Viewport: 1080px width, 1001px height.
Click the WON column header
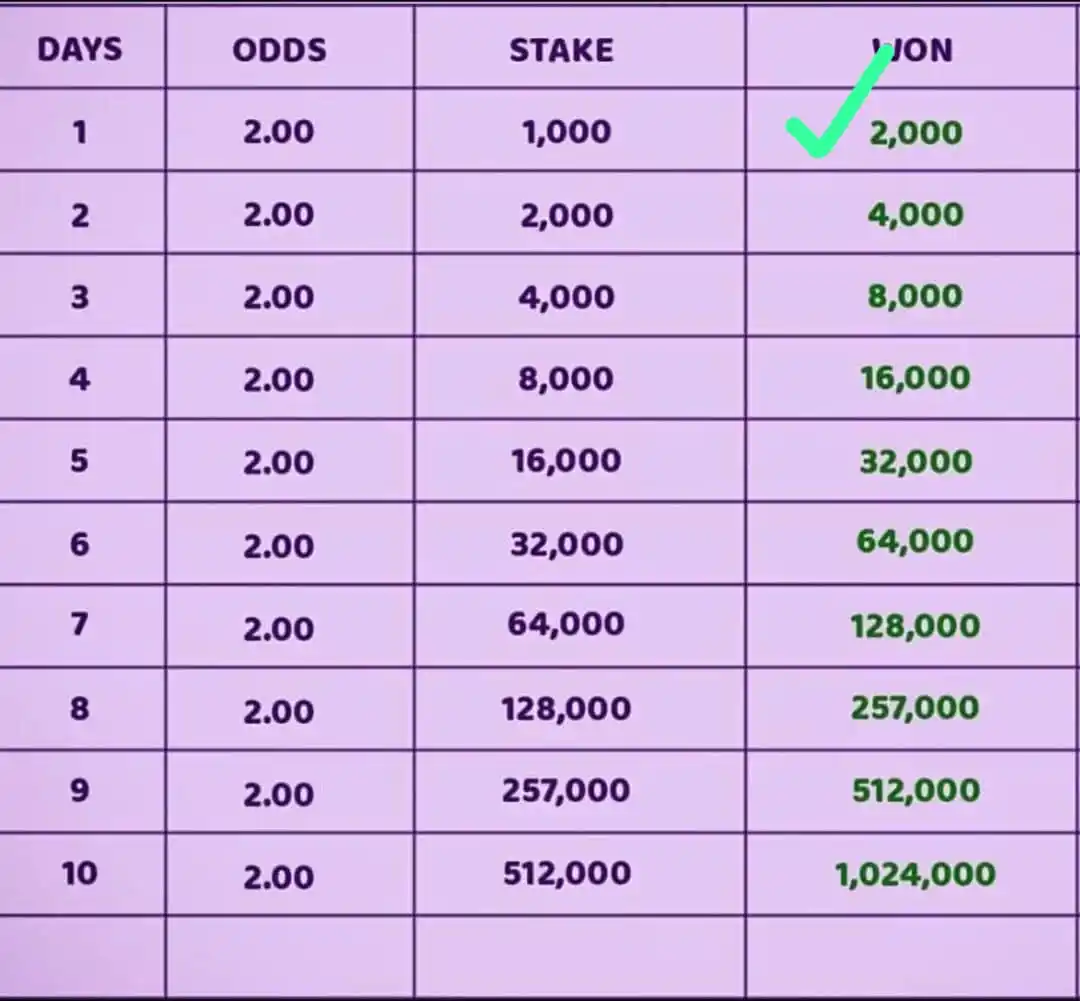(913, 50)
